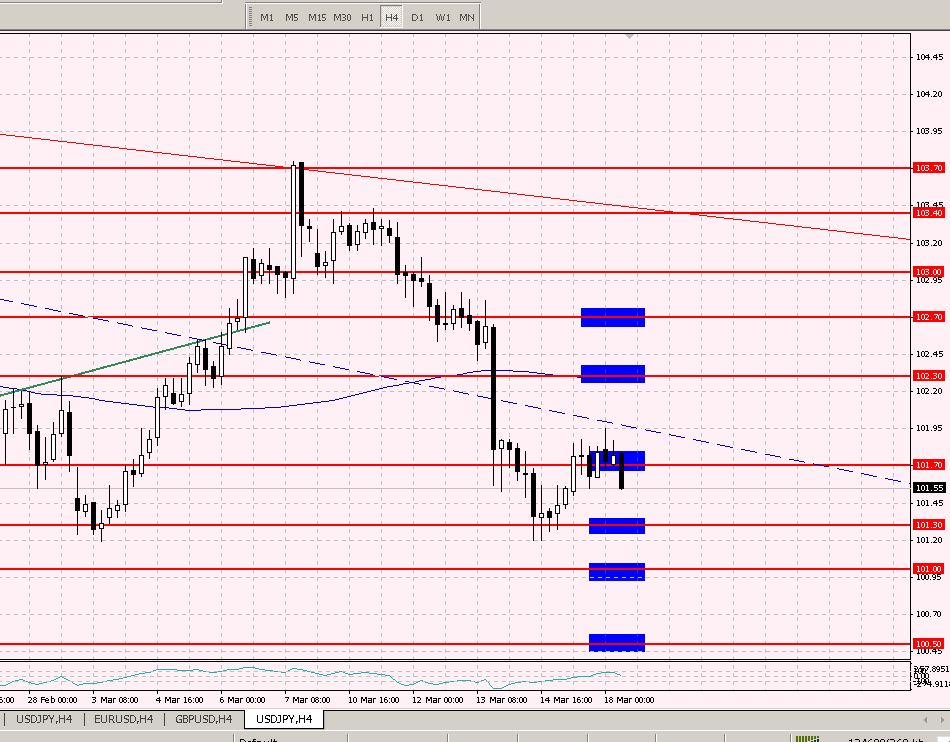This screenshot has height=742, width=950.
Task: Switch to the inactive USDJPY,H4 chart tab
Action: 44,719
